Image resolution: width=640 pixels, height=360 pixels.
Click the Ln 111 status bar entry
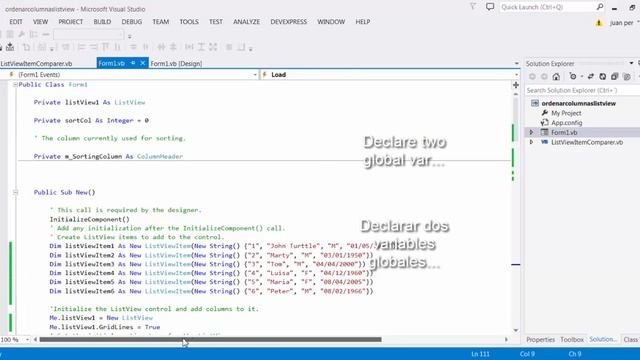point(480,354)
